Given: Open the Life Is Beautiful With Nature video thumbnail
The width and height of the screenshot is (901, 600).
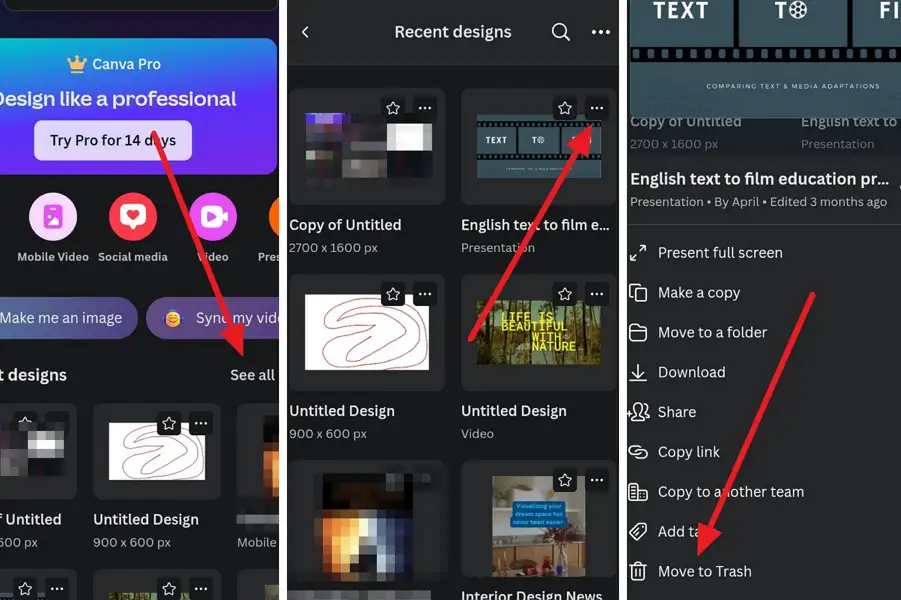Looking at the screenshot, I should pos(539,332).
